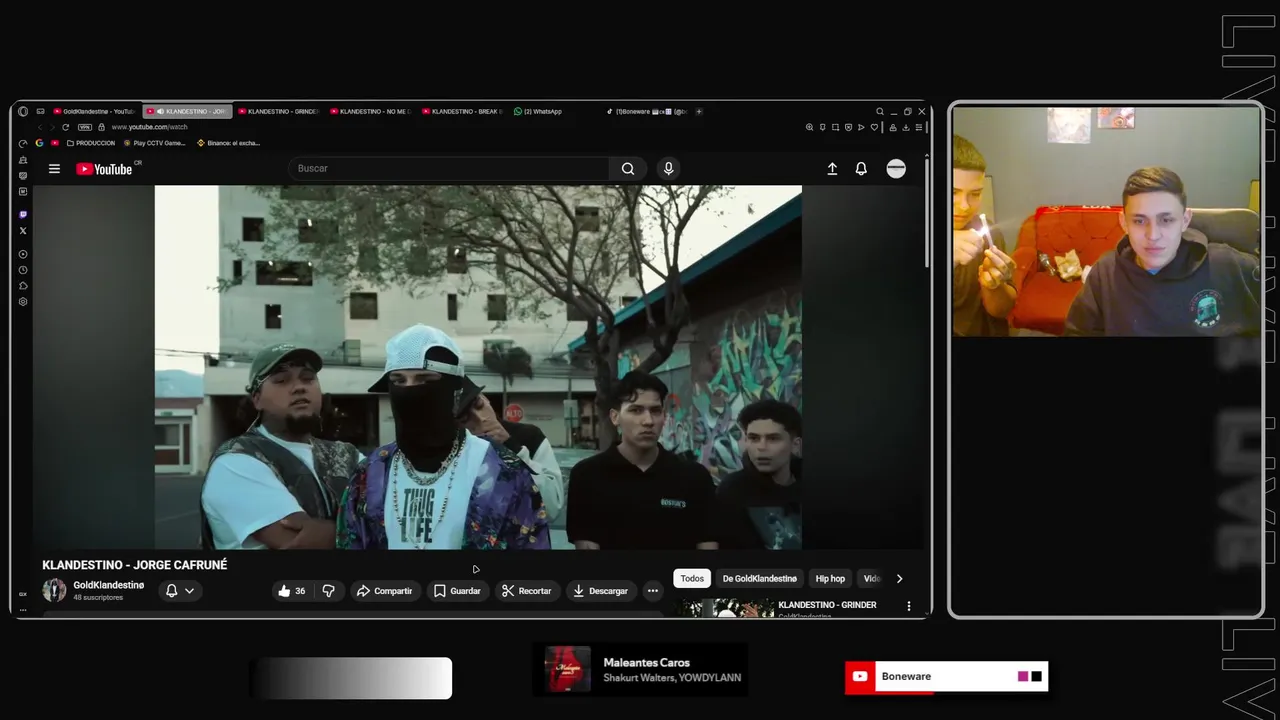Like the video with thumbs-up
1280x720 pixels.
click(293, 591)
